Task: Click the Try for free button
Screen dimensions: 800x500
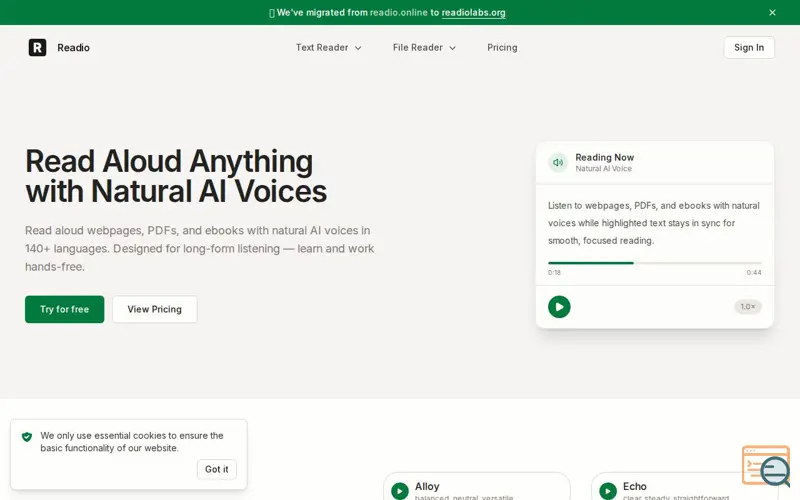Action: pos(64,309)
